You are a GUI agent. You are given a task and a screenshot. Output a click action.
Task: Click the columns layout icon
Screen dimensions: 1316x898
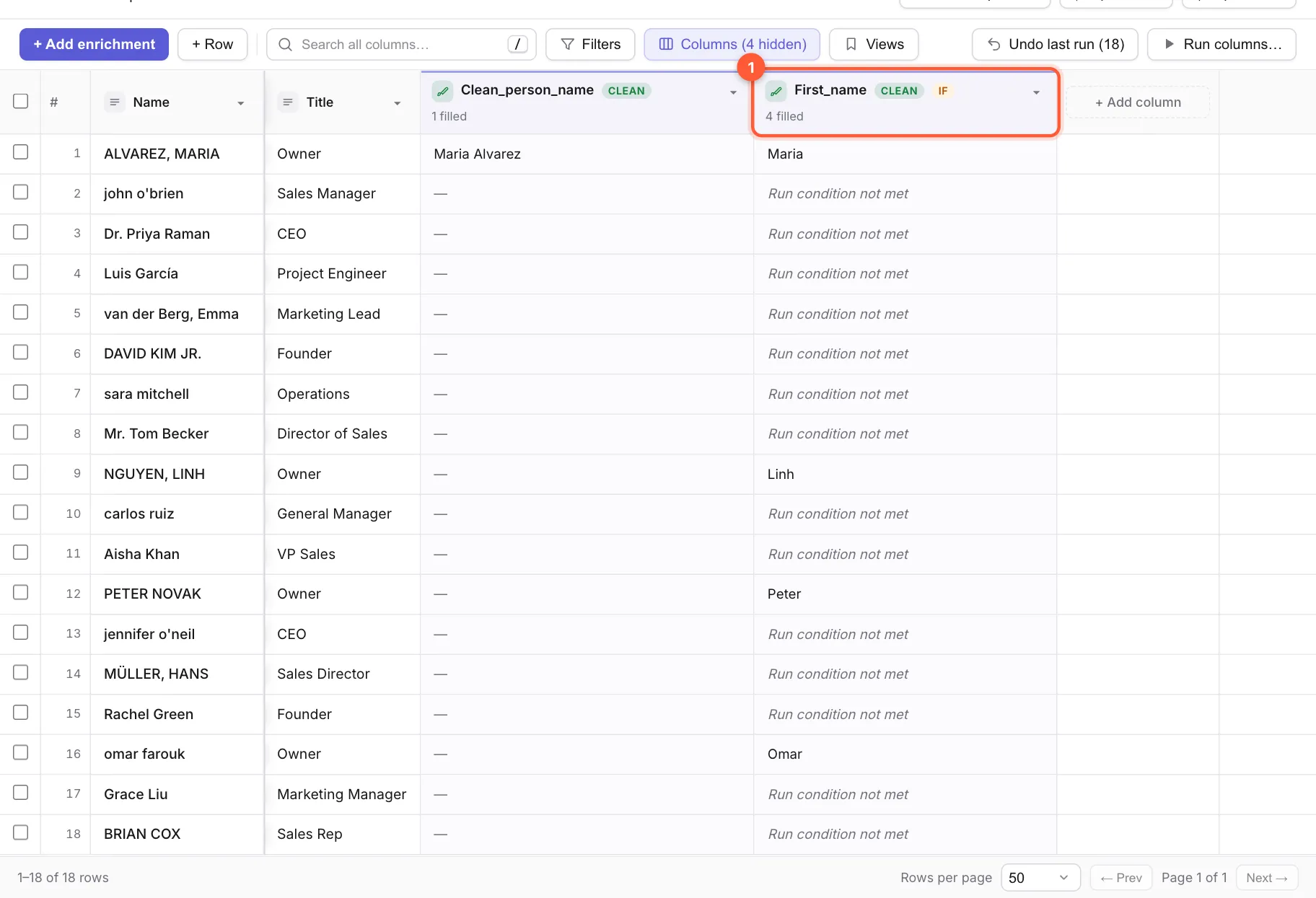(666, 45)
